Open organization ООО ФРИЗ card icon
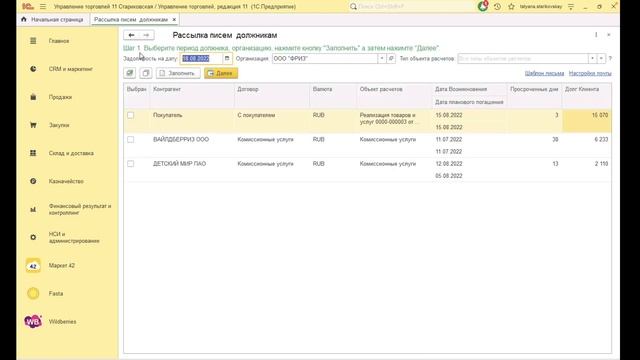Viewport: 640px width, 360px height. pos(391,59)
